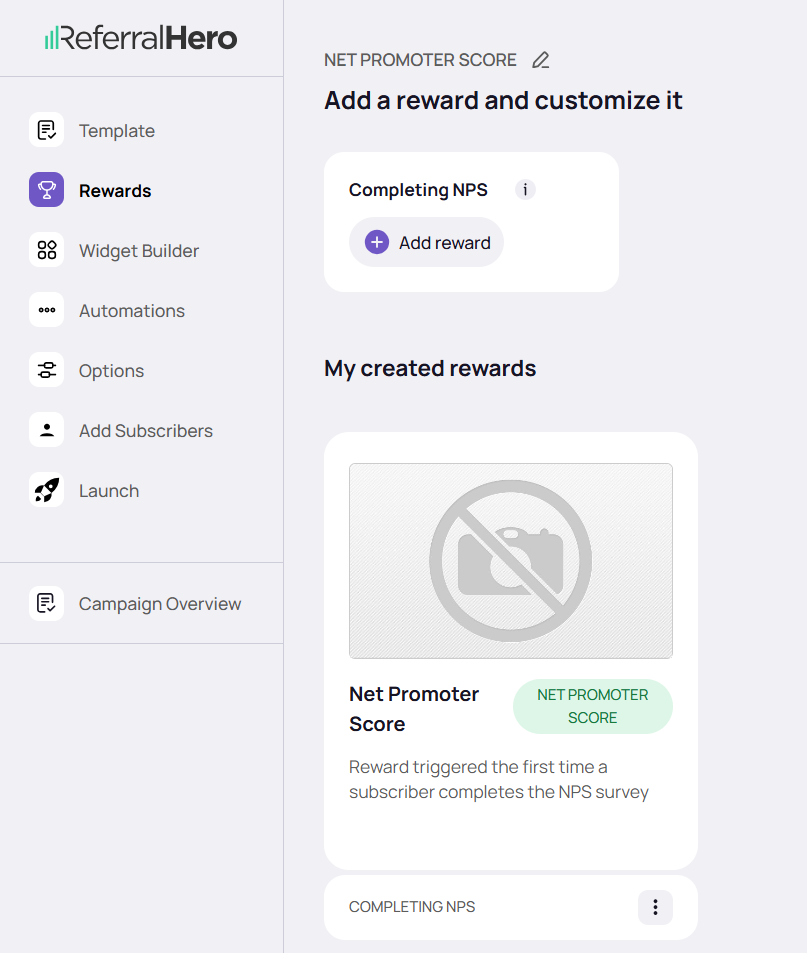
Task: Click the green Net Promoter Score badge
Action: pos(592,706)
